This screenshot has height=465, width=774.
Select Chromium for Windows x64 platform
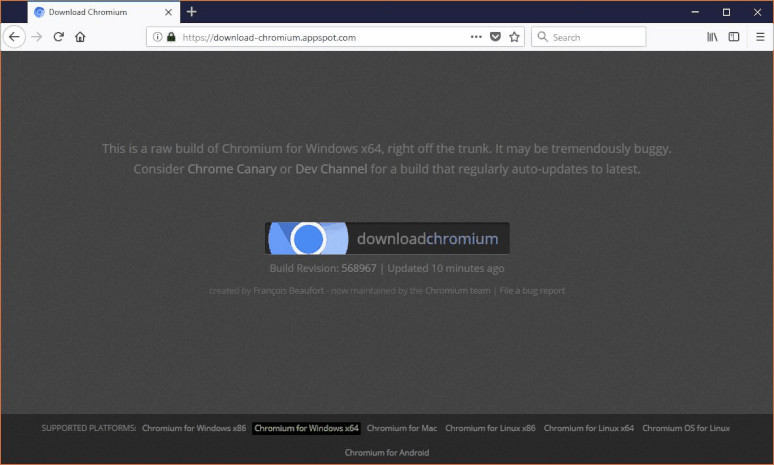(307, 428)
